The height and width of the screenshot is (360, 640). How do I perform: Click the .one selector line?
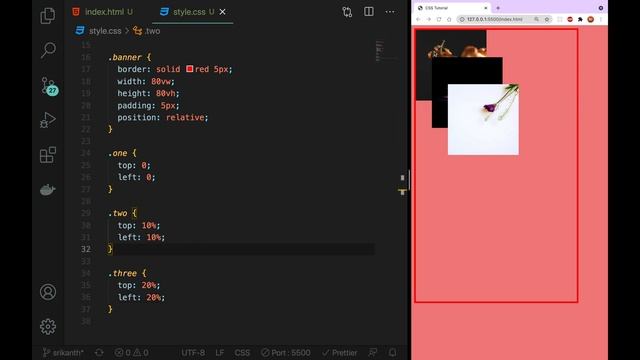[122, 153]
